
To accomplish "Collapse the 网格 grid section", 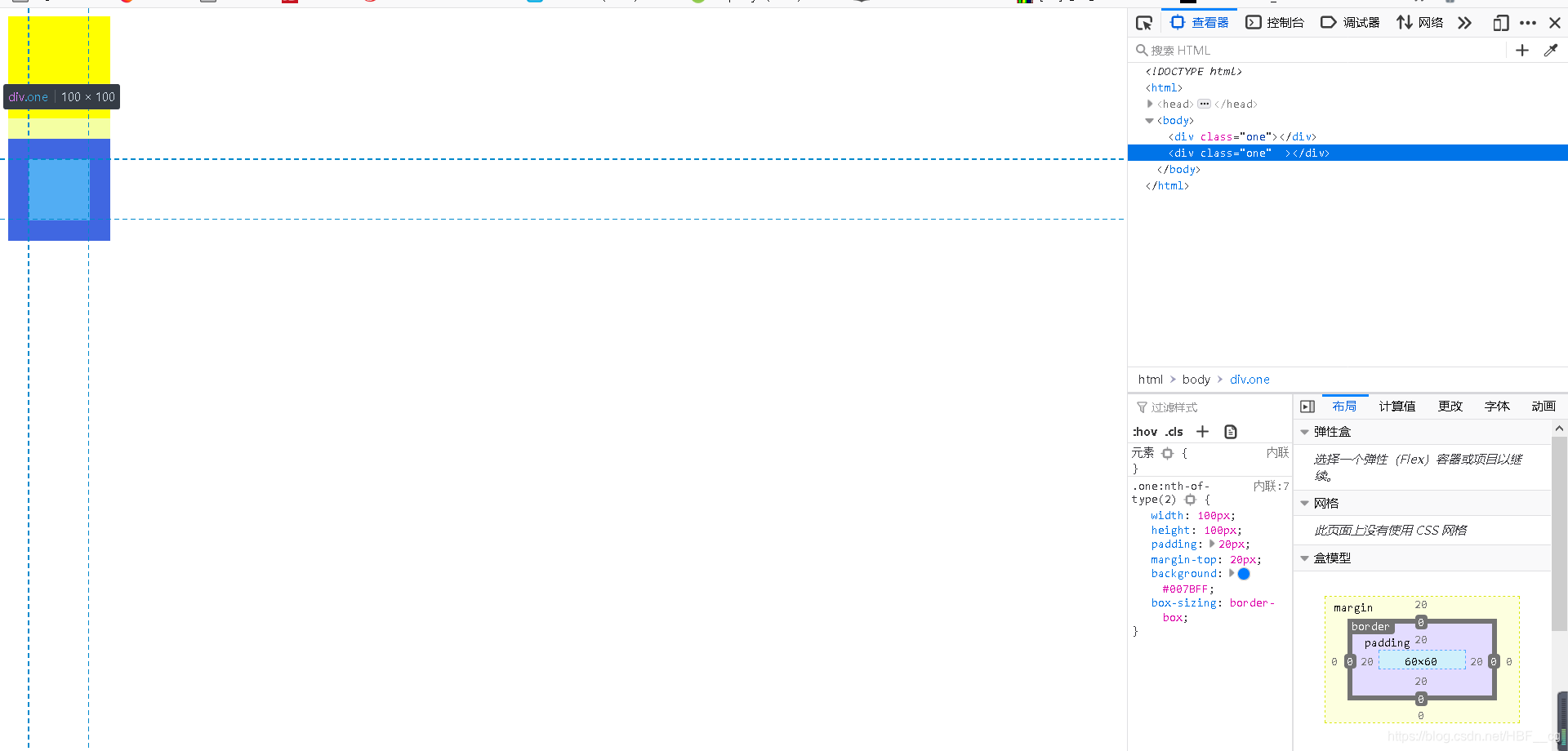I will point(1304,504).
